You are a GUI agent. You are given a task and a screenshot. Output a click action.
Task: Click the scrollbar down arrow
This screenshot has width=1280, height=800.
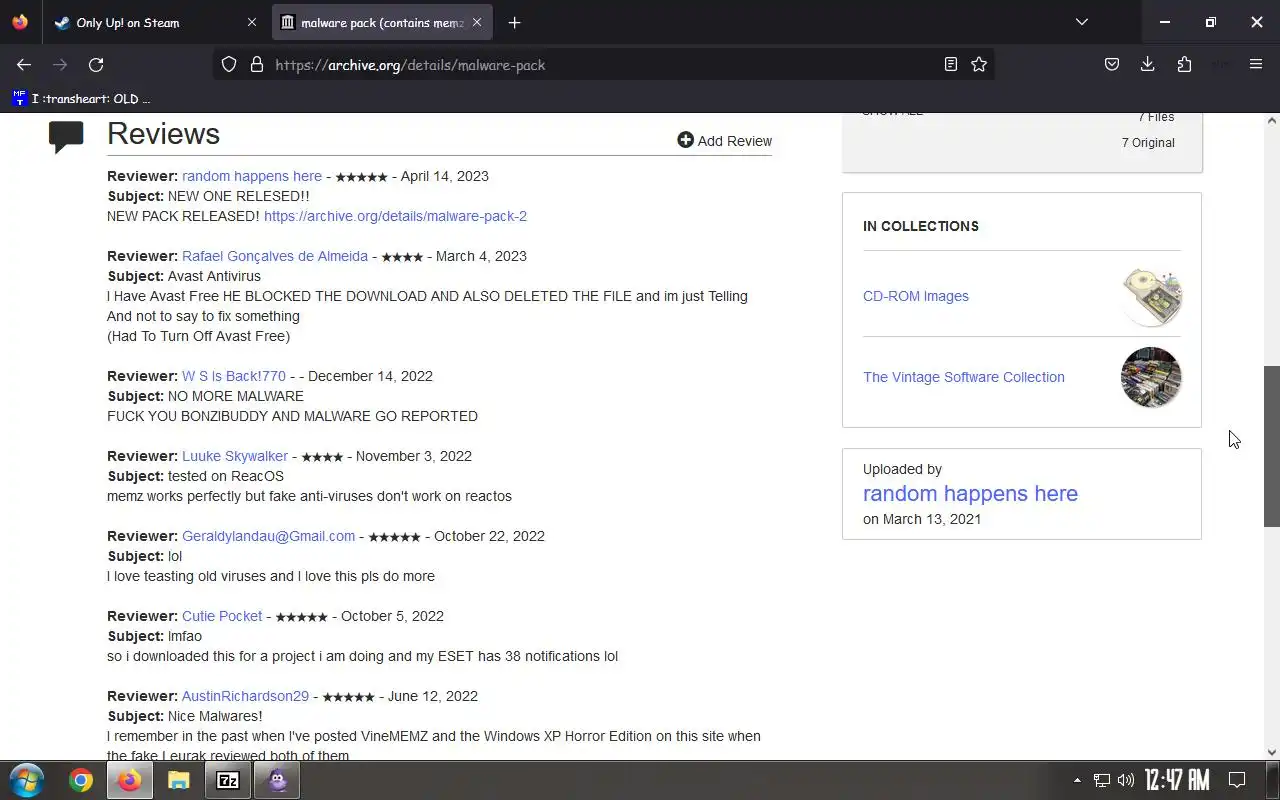point(1272,752)
